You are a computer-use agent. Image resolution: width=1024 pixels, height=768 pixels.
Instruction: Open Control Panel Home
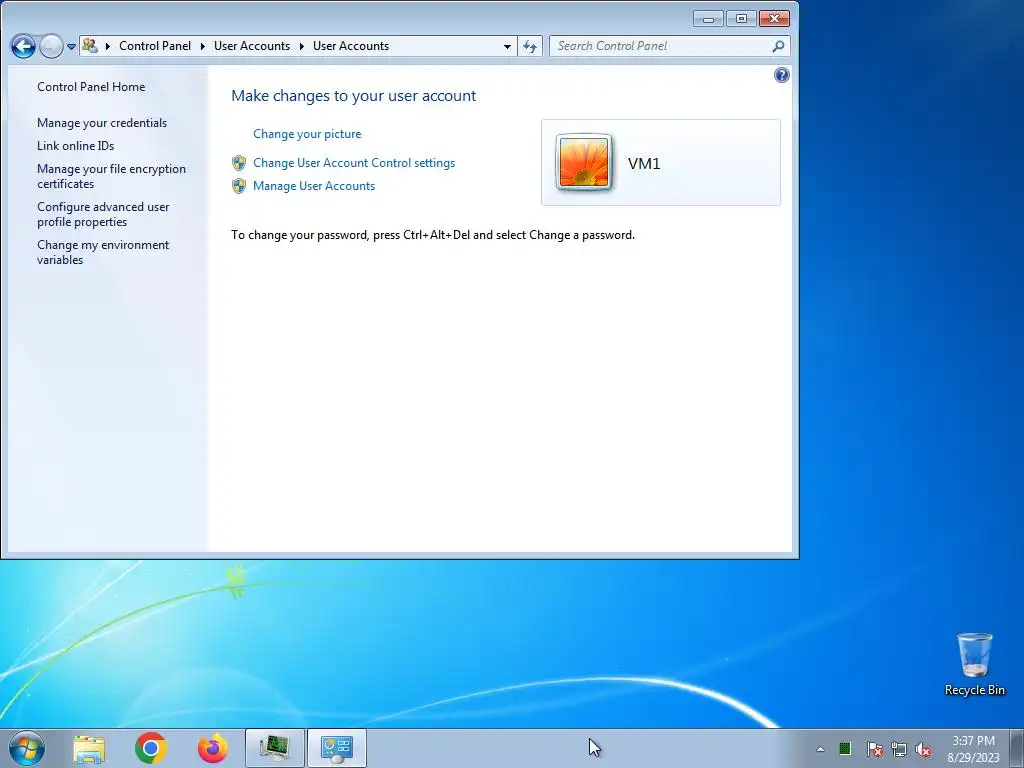[x=91, y=87]
